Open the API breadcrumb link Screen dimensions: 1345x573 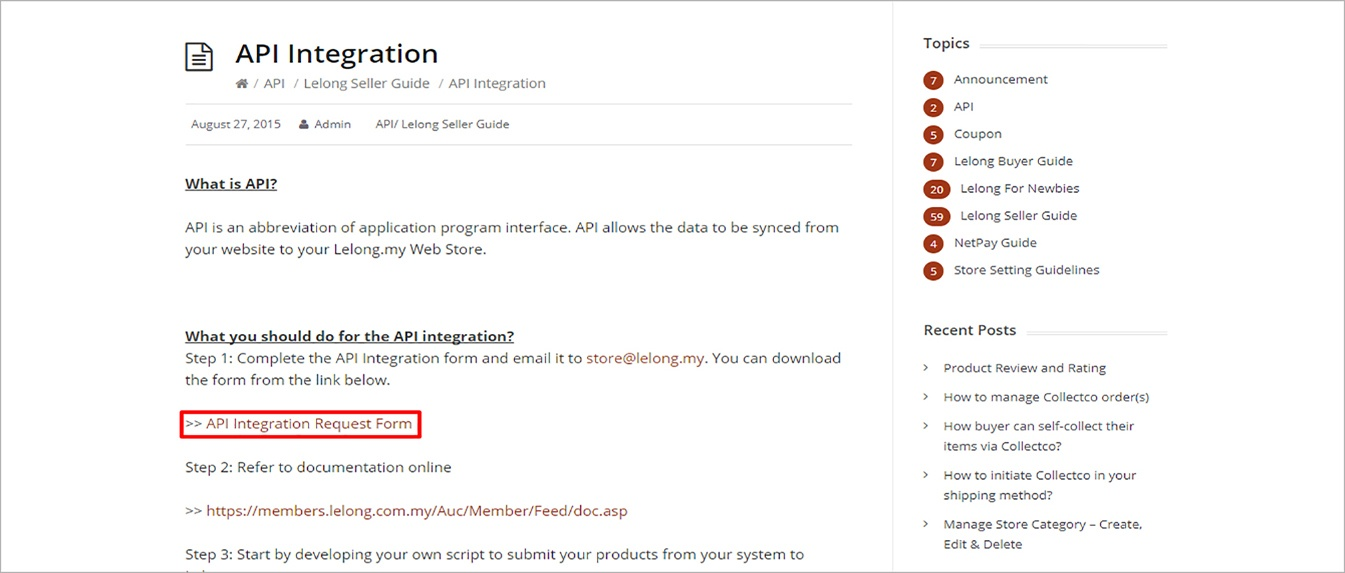point(274,84)
